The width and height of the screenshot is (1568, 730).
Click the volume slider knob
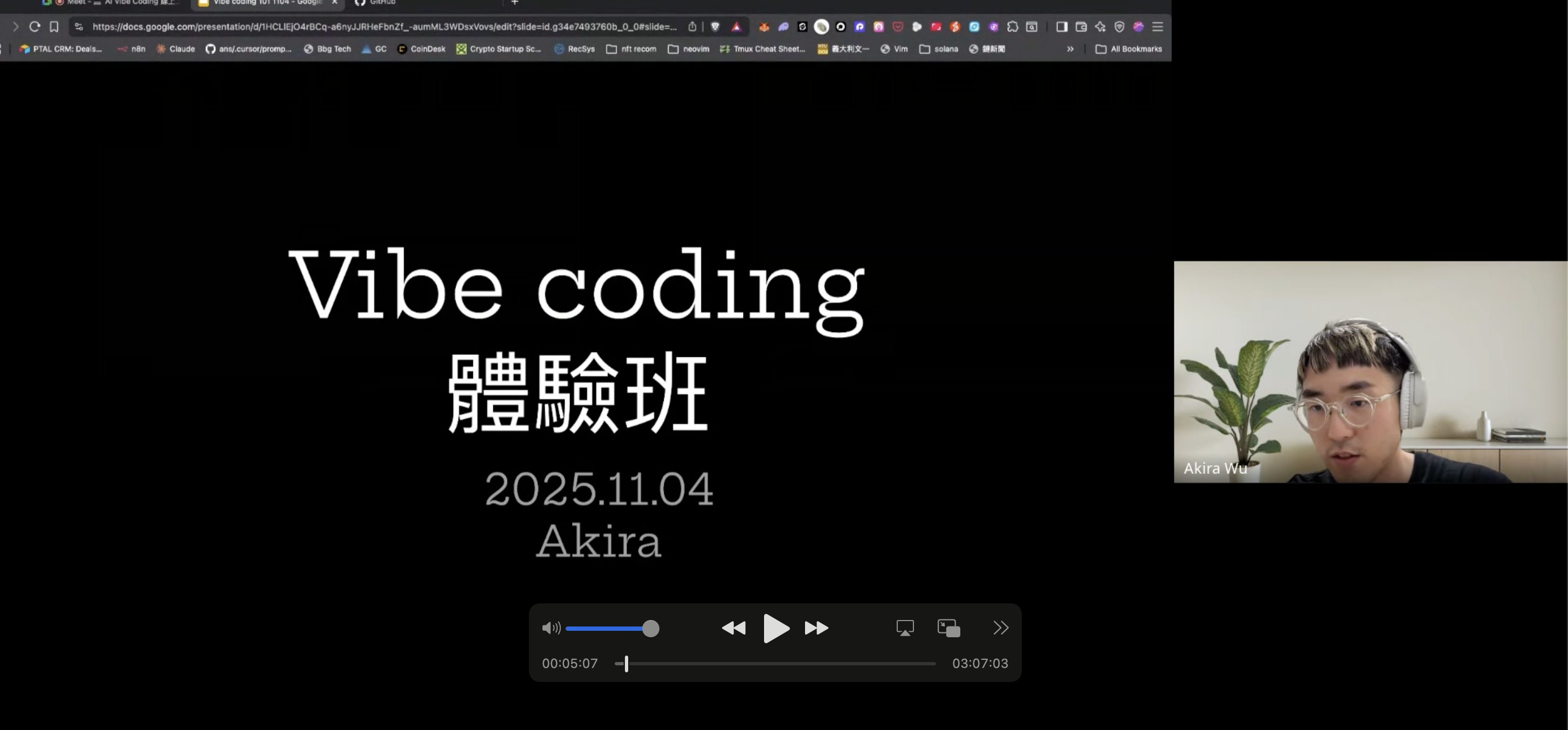651,628
